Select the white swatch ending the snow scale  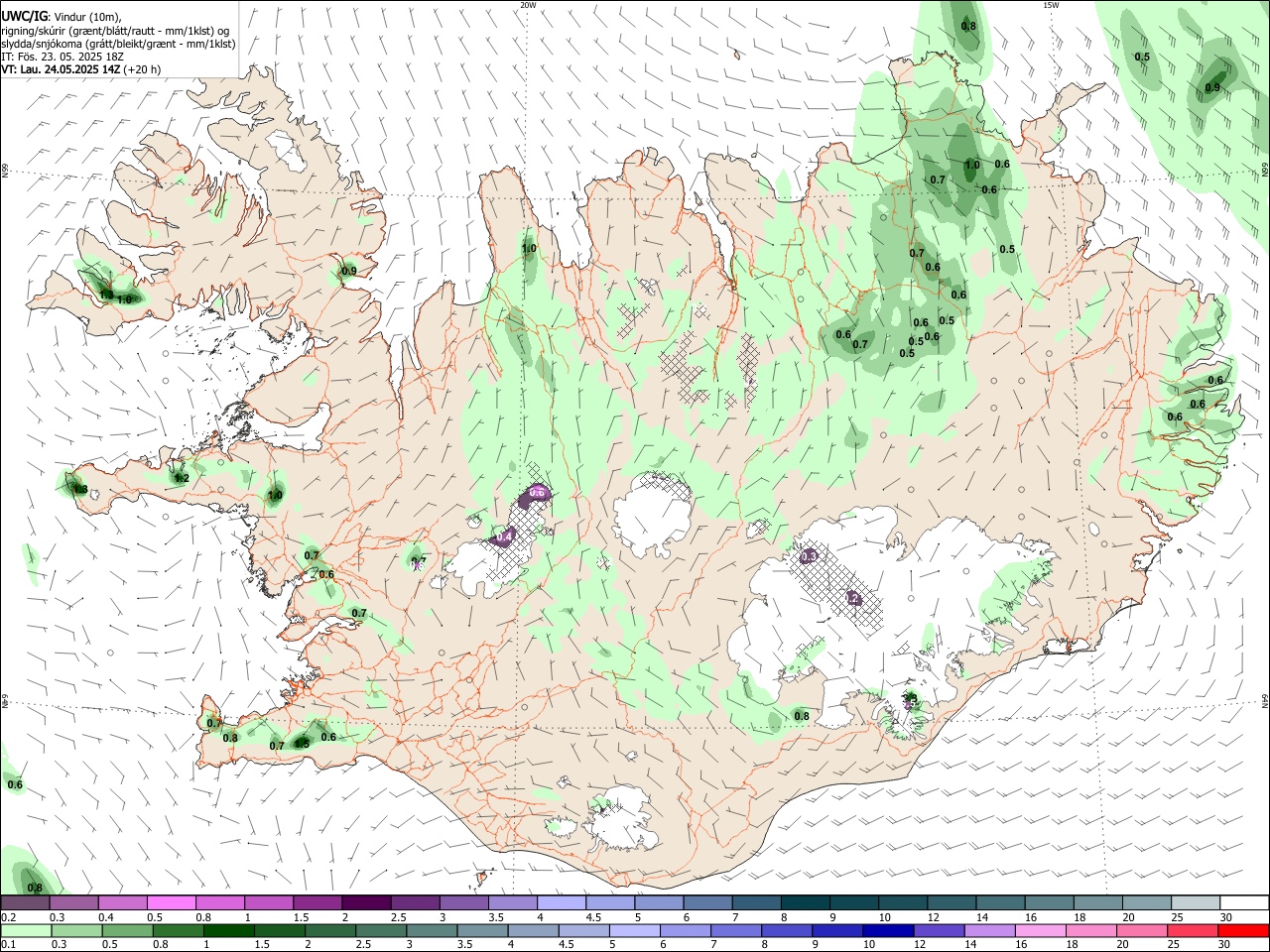click(1243, 903)
